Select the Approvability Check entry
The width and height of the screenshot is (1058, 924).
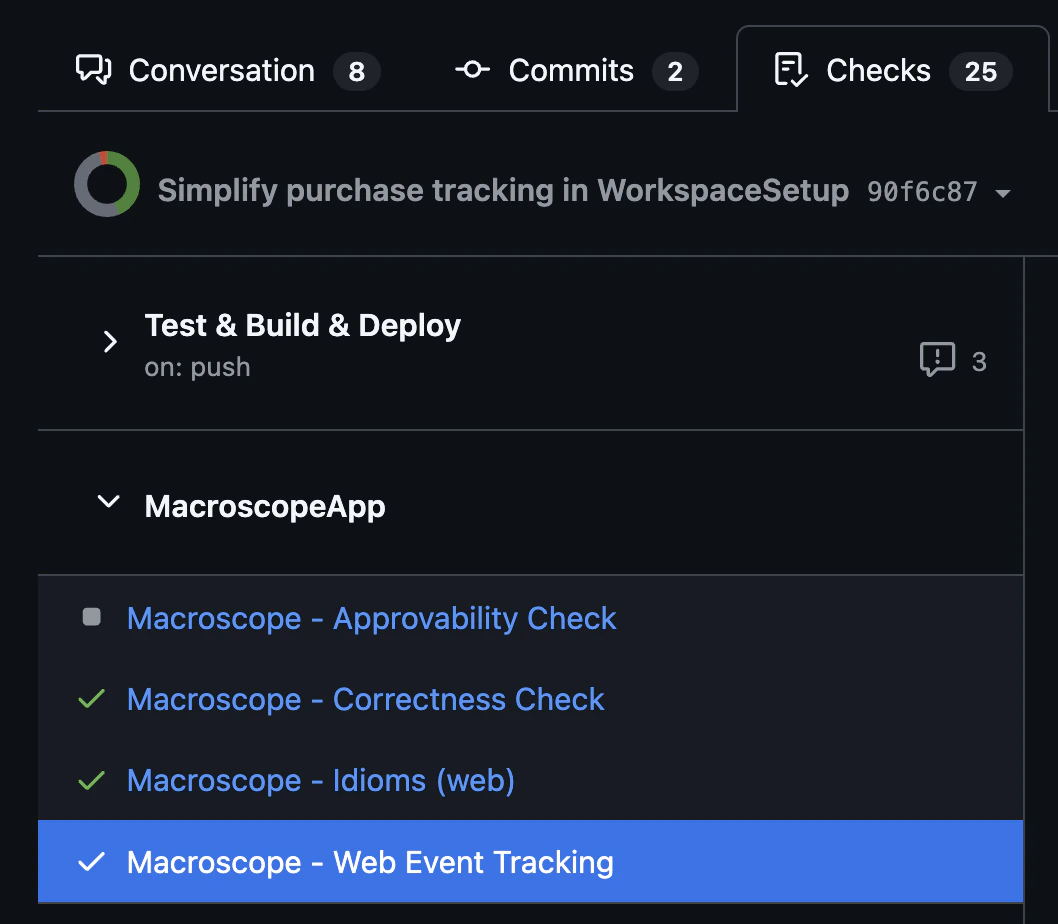tap(370, 618)
